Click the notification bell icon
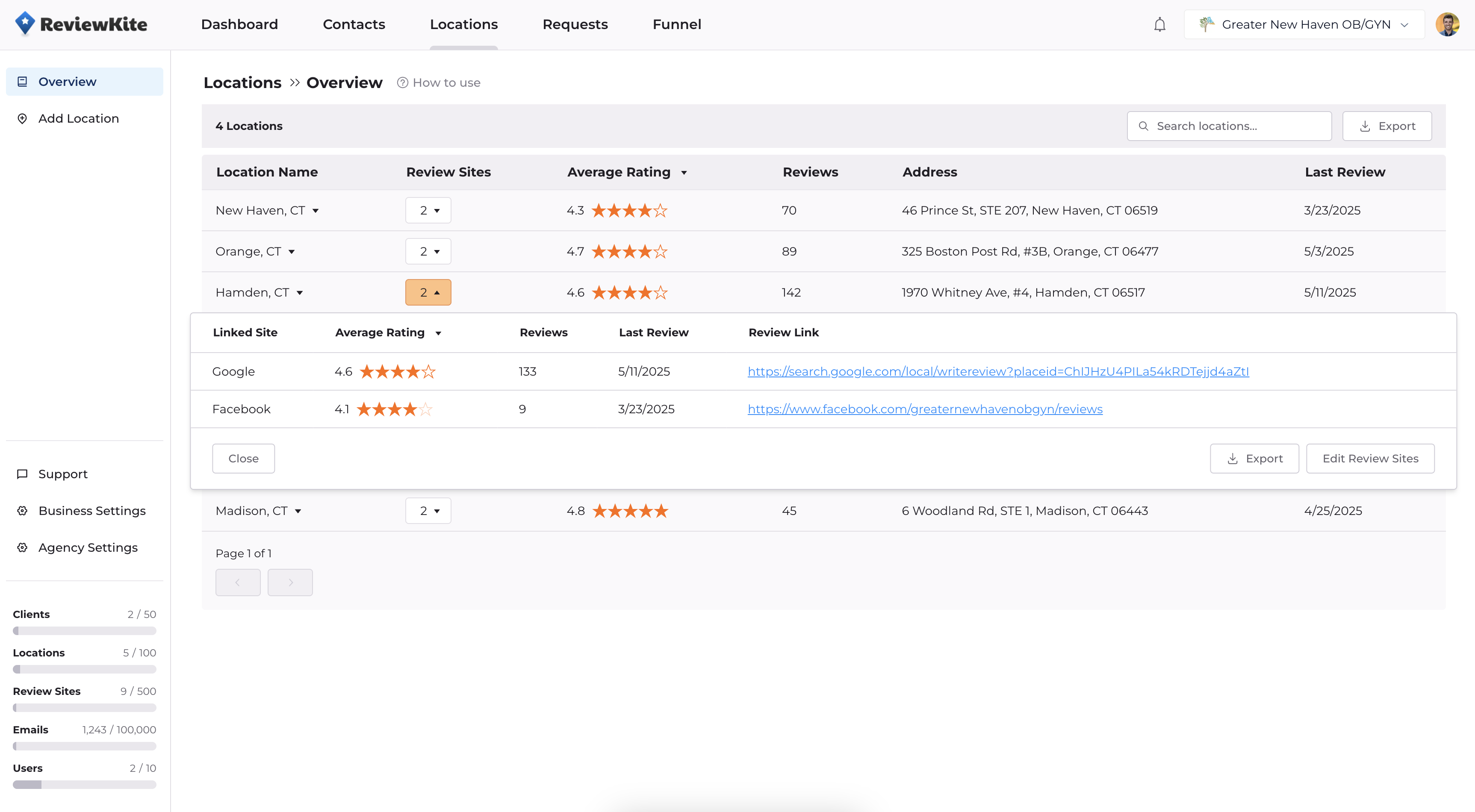Image resolution: width=1475 pixels, height=812 pixels. click(x=1159, y=25)
